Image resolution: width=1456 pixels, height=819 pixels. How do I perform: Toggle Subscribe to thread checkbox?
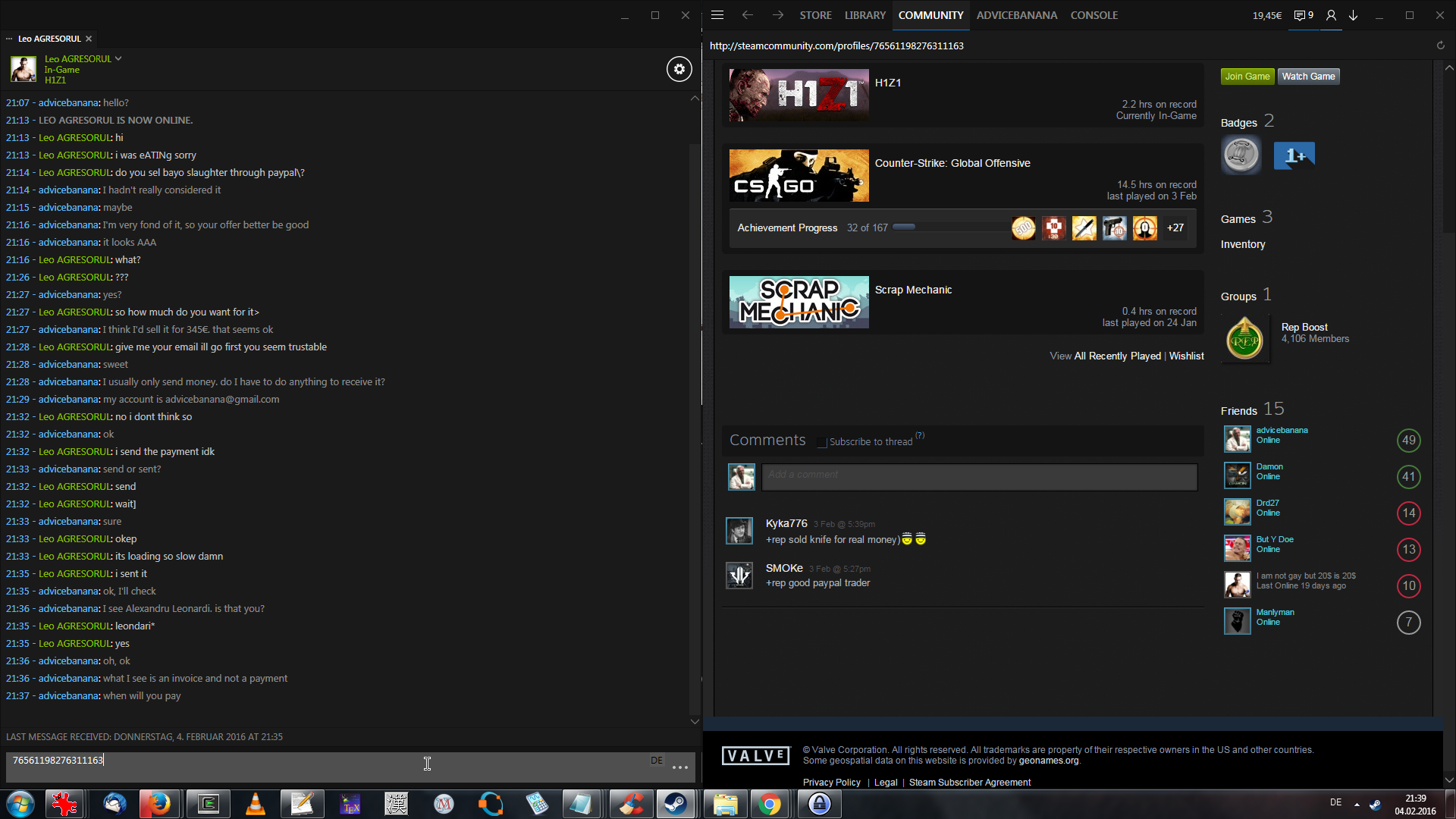point(821,442)
